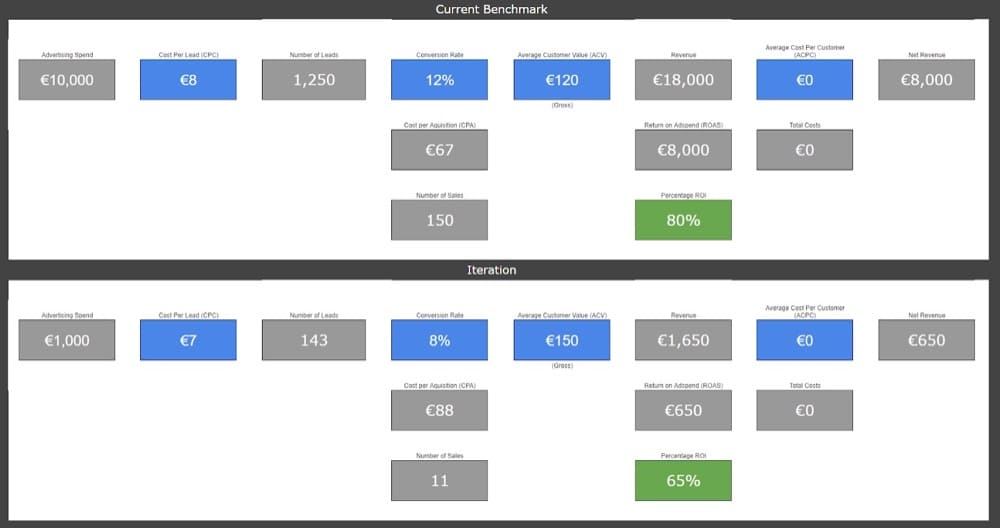The image size is (1000, 528).
Task: Click the €150 Average Customer Value field
Action: click(x=562, y=340)
